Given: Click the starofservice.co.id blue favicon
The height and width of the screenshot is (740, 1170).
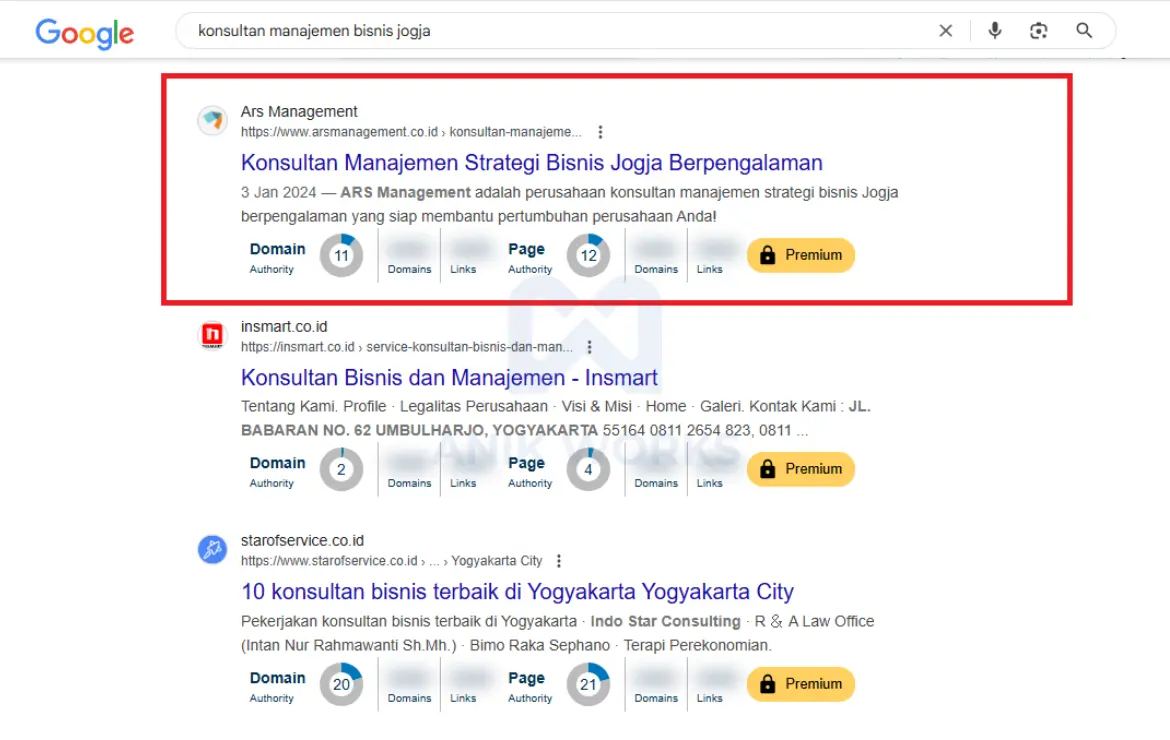Looking at the screenshot, I should (x=212, y=549).
